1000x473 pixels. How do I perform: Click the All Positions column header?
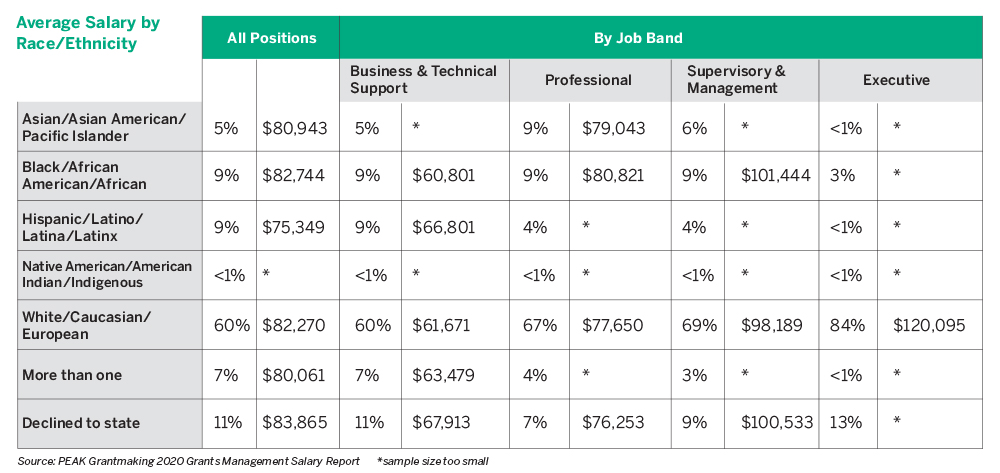[271, 38]
